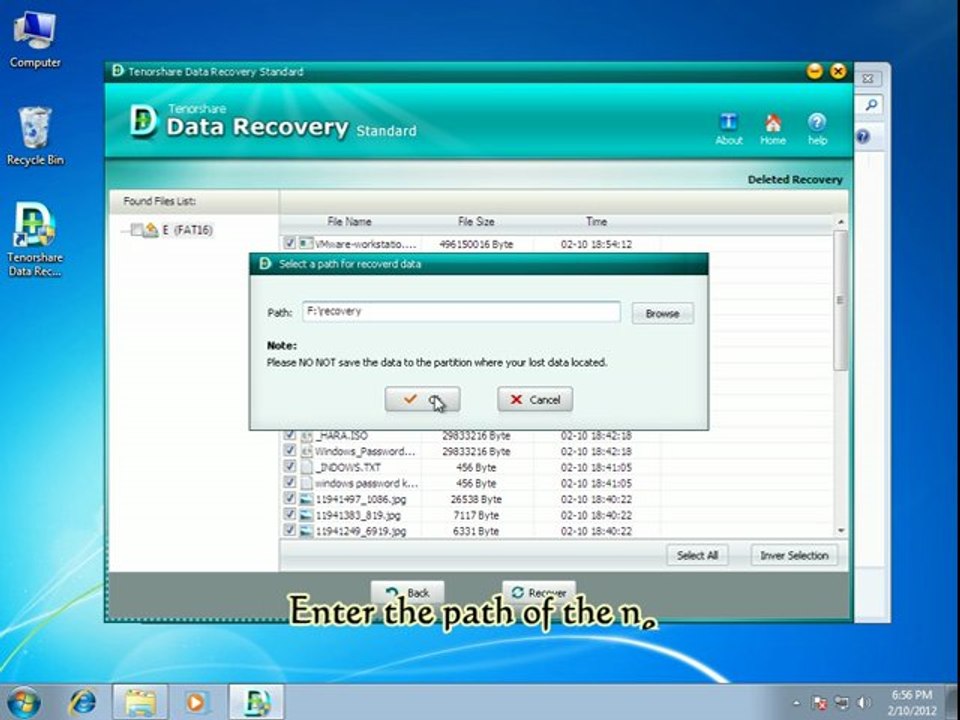
Task: Click the File Size column header
Action: (476, 222)
